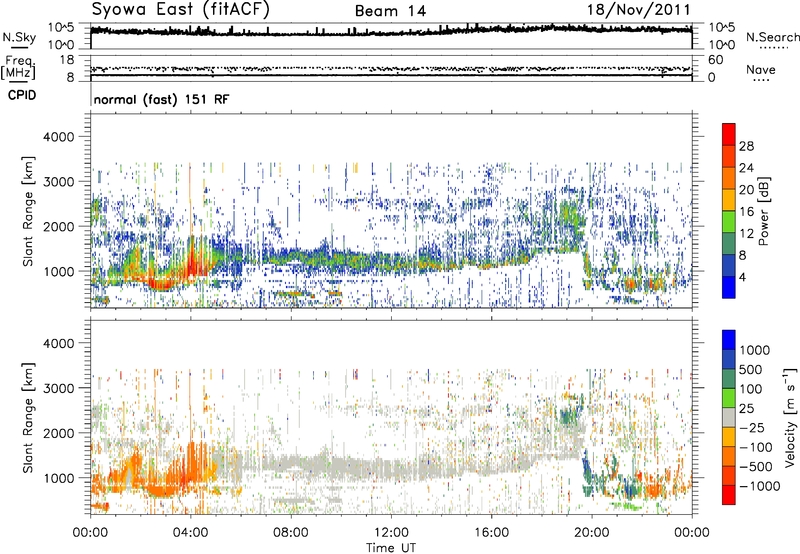The height and width of the screenshot is (554, 800).
Task: Click '4000' tick on the power panel
Action: pyautogui.click(x=59, y=137)
